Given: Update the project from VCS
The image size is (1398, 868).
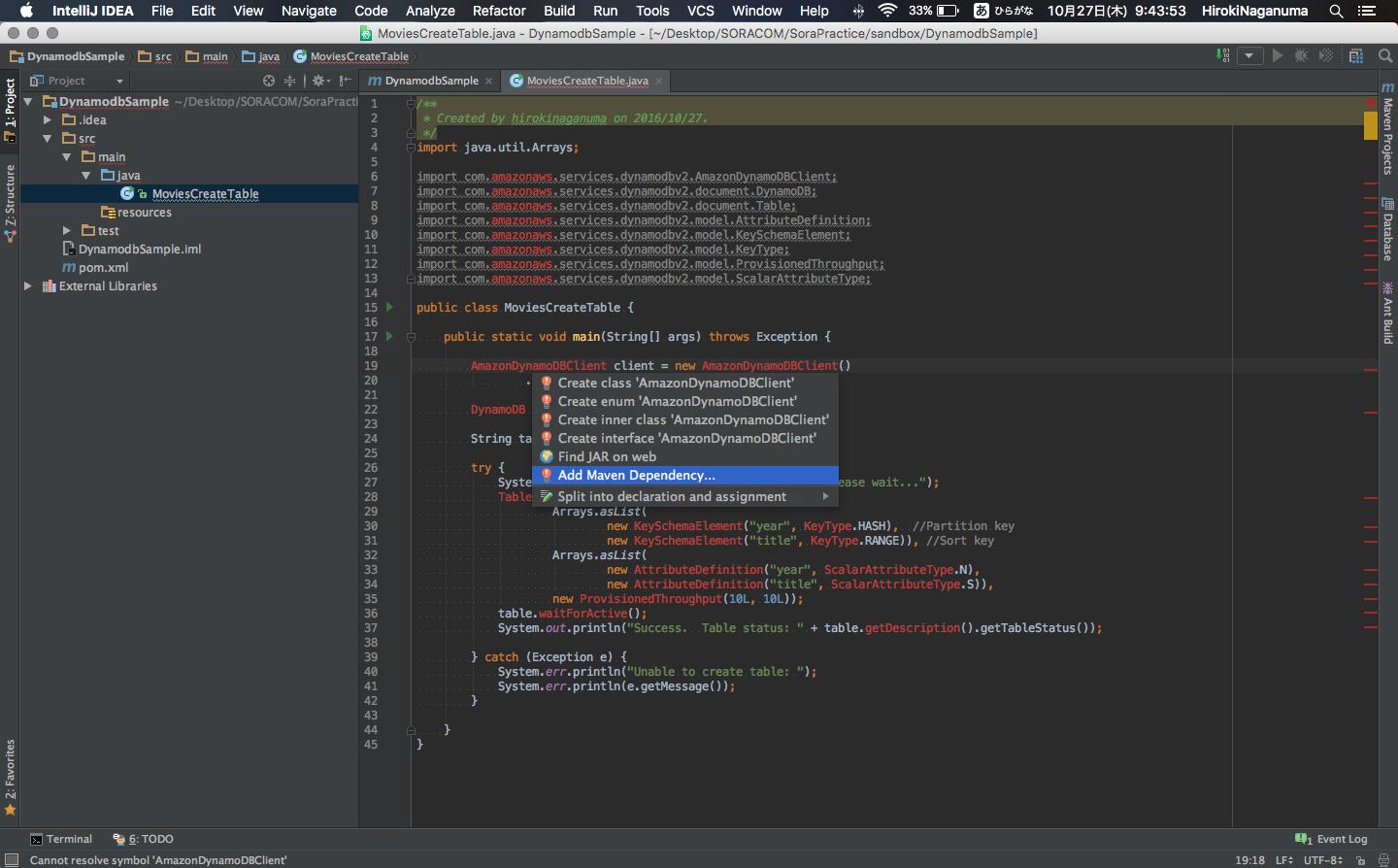Looking at the screenshot, I should 1221,55.
